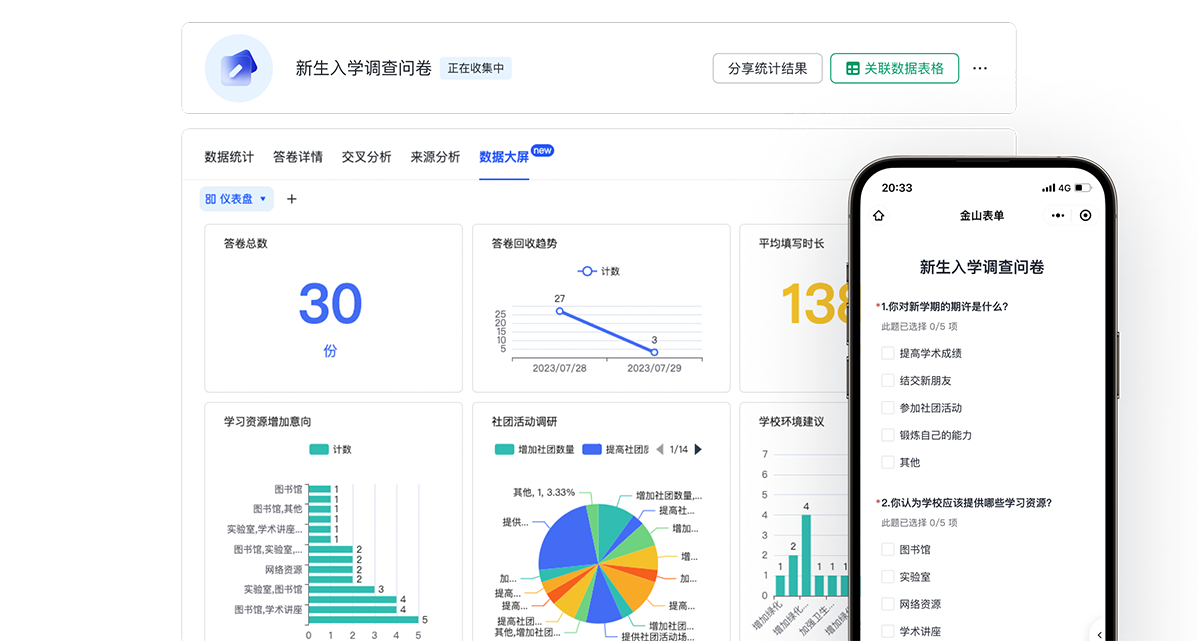
Task: Tap the home icon in phone header
Action: pyautogui.click(x=879, y=215)
